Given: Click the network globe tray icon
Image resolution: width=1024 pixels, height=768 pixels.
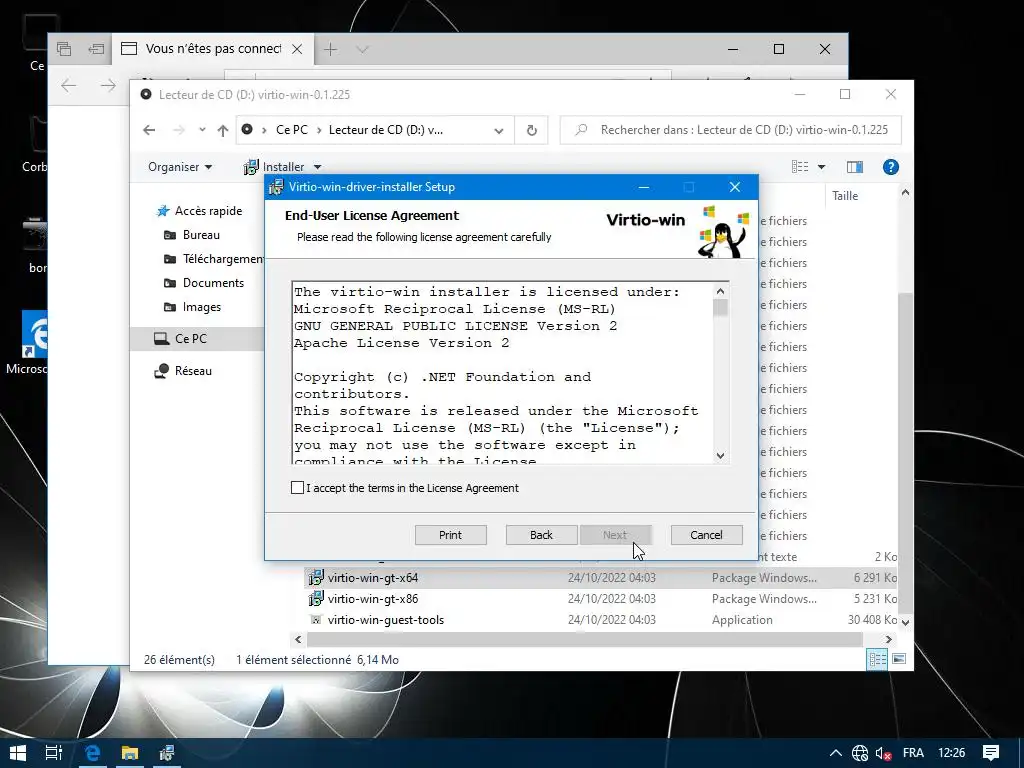Looking at the screenshot, I should click(x=859, y=753).
